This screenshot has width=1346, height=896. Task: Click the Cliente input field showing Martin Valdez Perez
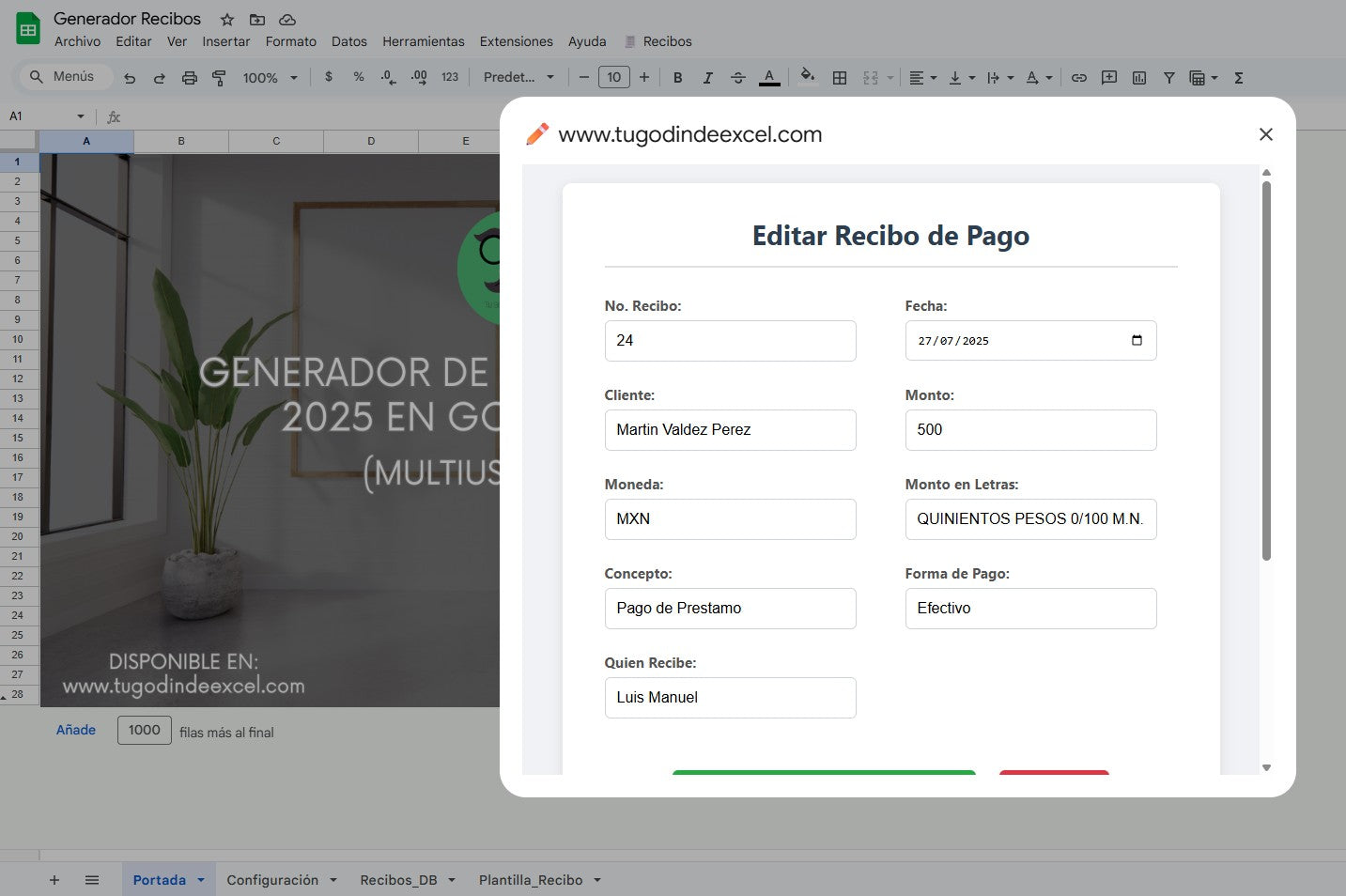tap(730, 430)
